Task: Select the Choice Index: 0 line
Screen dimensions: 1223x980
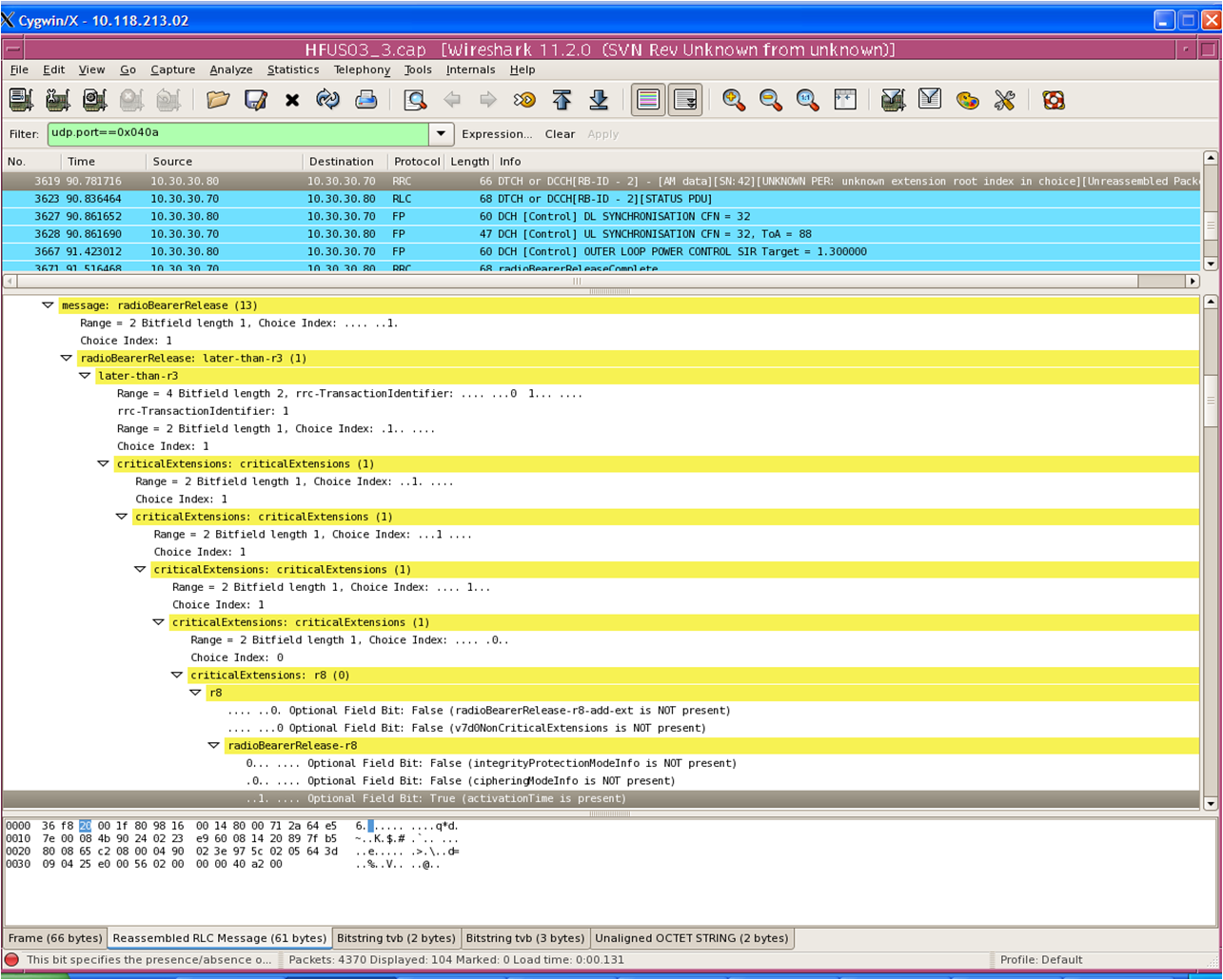Action: [237, 657]
